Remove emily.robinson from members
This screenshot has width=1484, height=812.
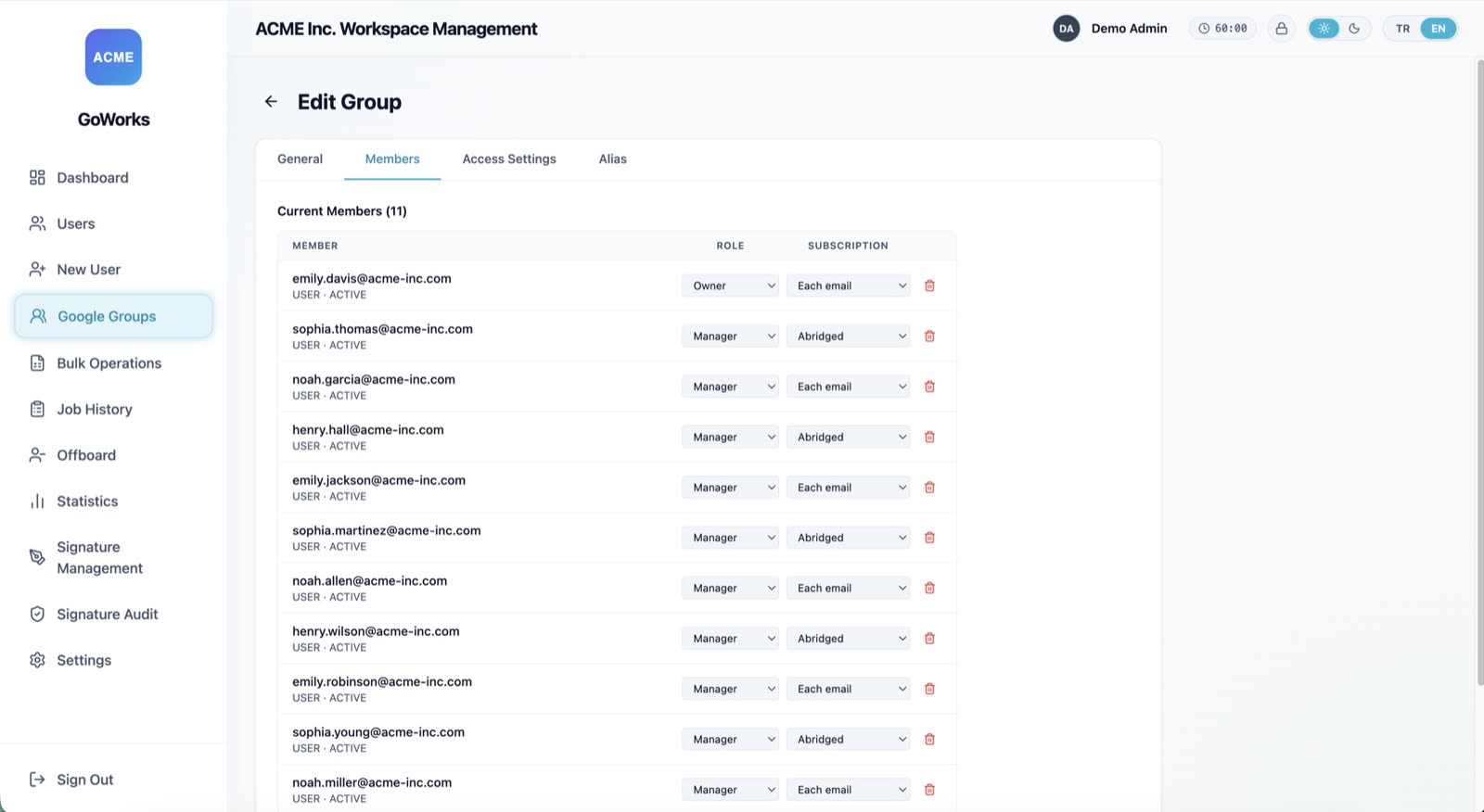coord(929,689)
